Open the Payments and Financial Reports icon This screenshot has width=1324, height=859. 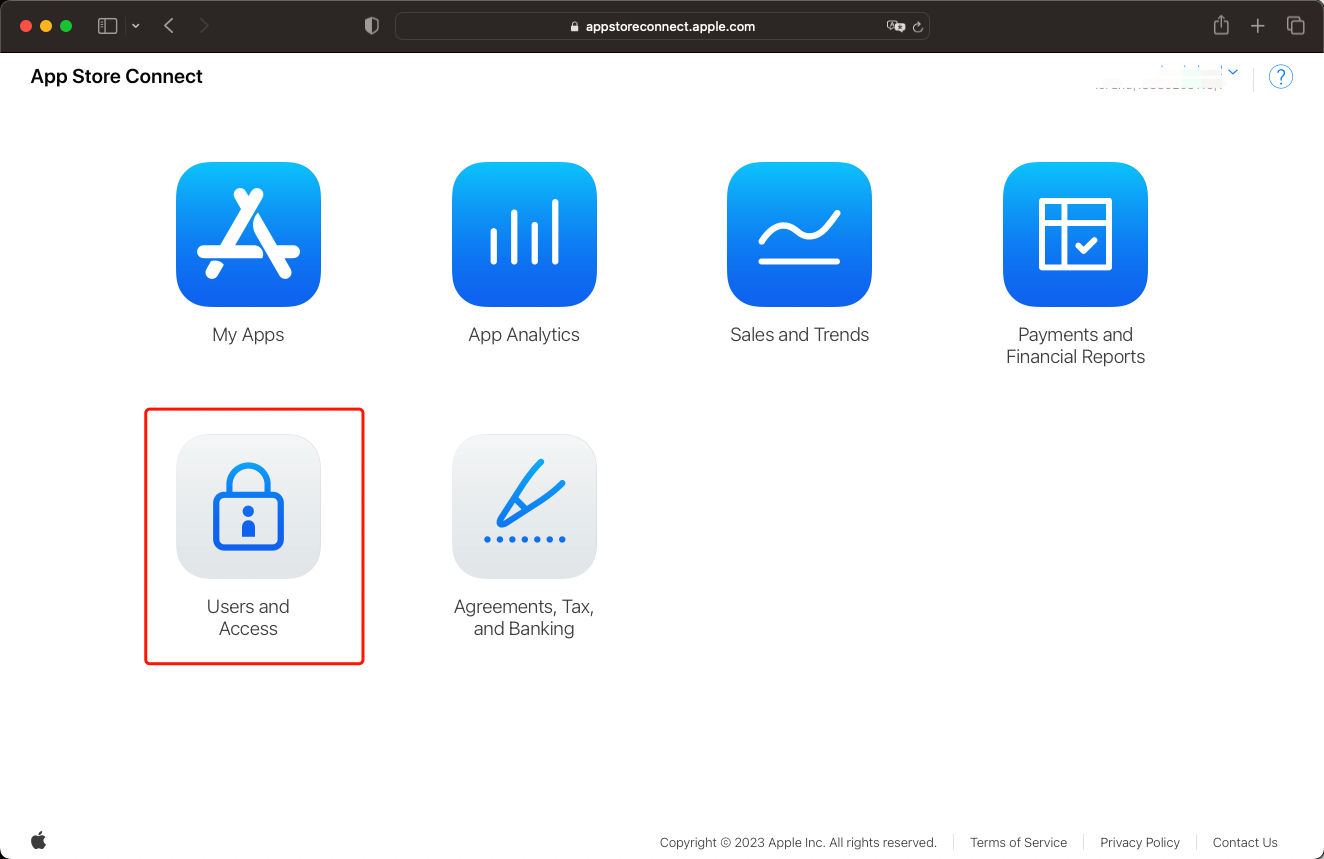pos(1075,234)
